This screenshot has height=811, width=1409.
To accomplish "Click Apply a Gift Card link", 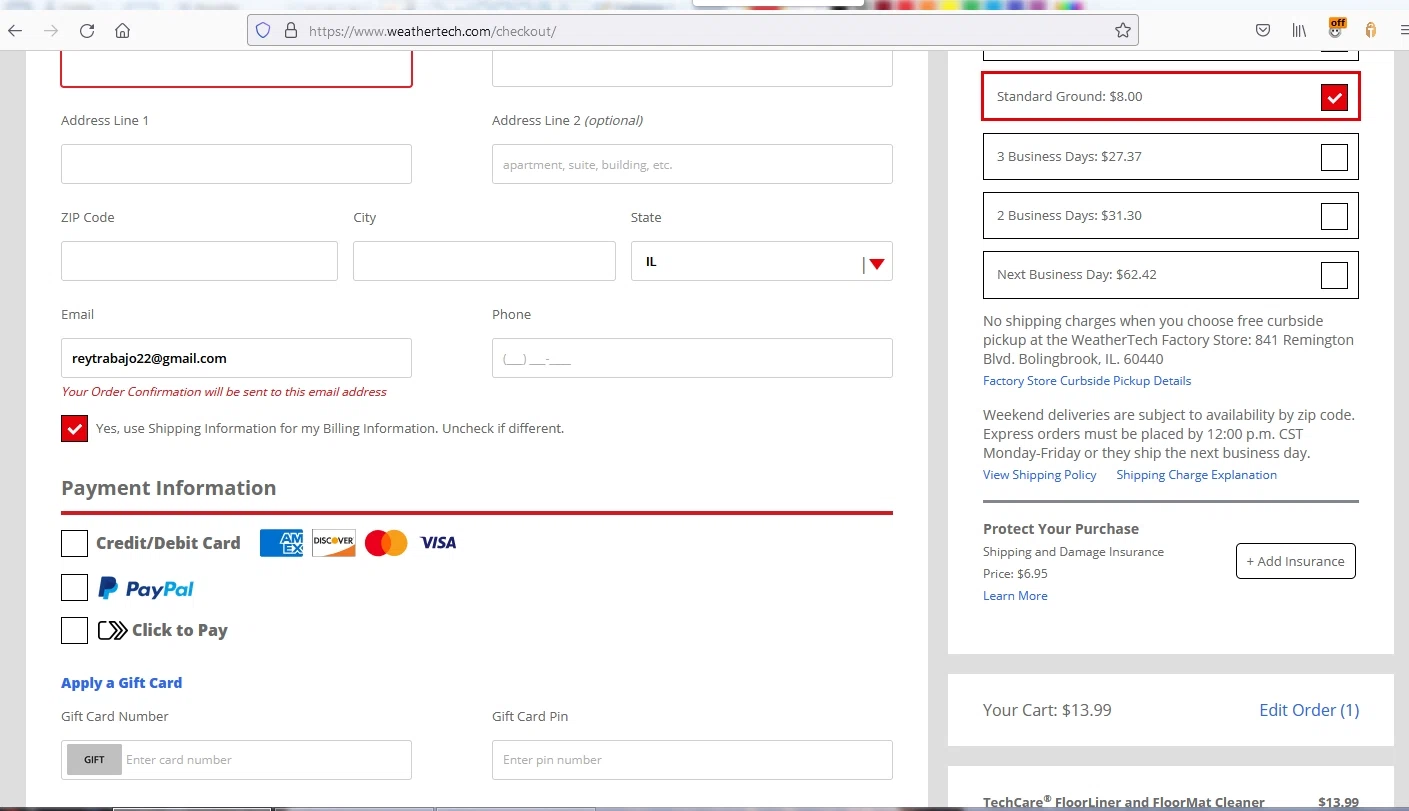I will [x=121, y=683].
